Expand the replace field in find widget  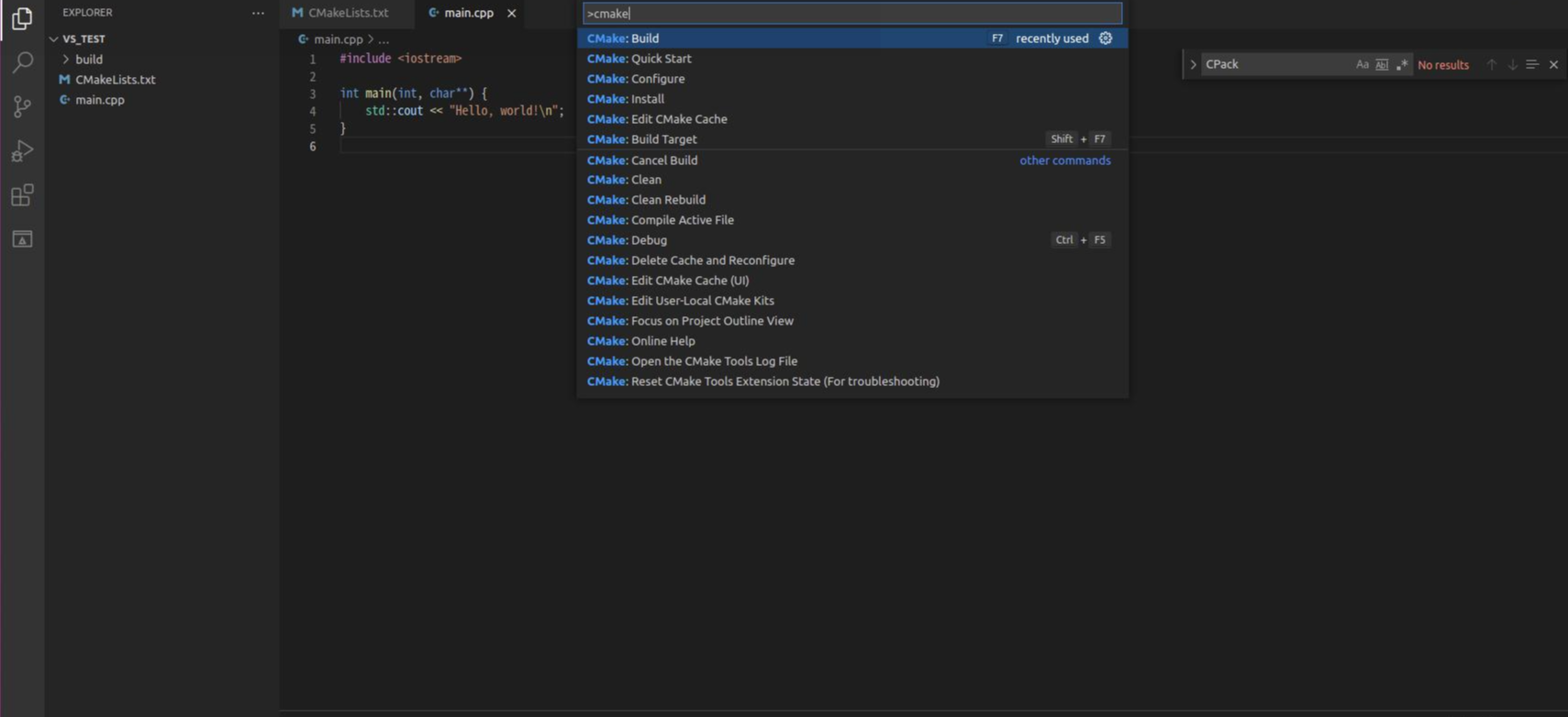click(x=1193, y=64)
